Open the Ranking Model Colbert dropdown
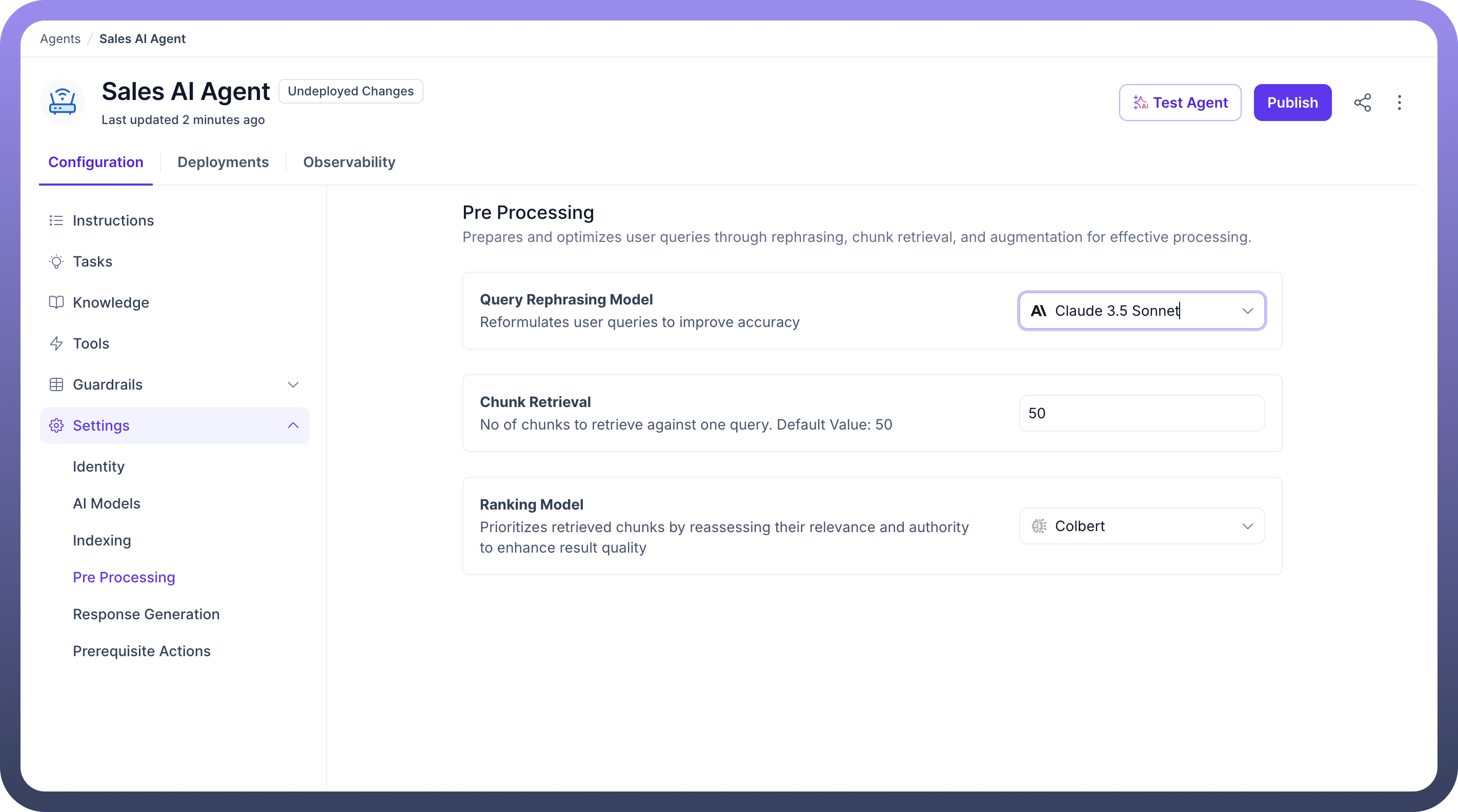The width and height of the screenshot is (1458, 812). [x=1142, y=526]
